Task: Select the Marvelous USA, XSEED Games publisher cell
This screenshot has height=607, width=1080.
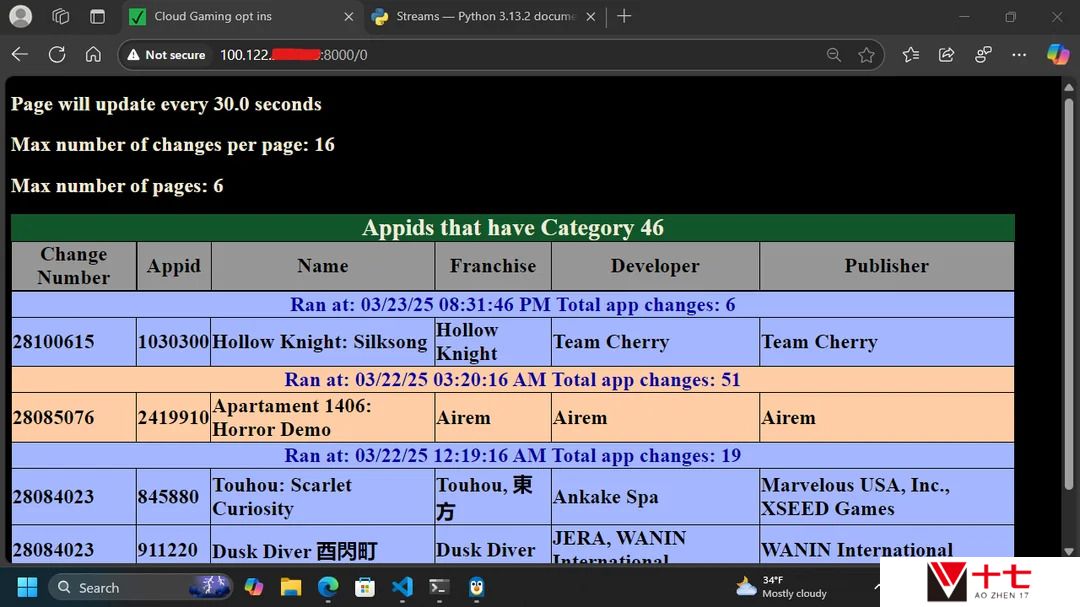Action: 886,497
